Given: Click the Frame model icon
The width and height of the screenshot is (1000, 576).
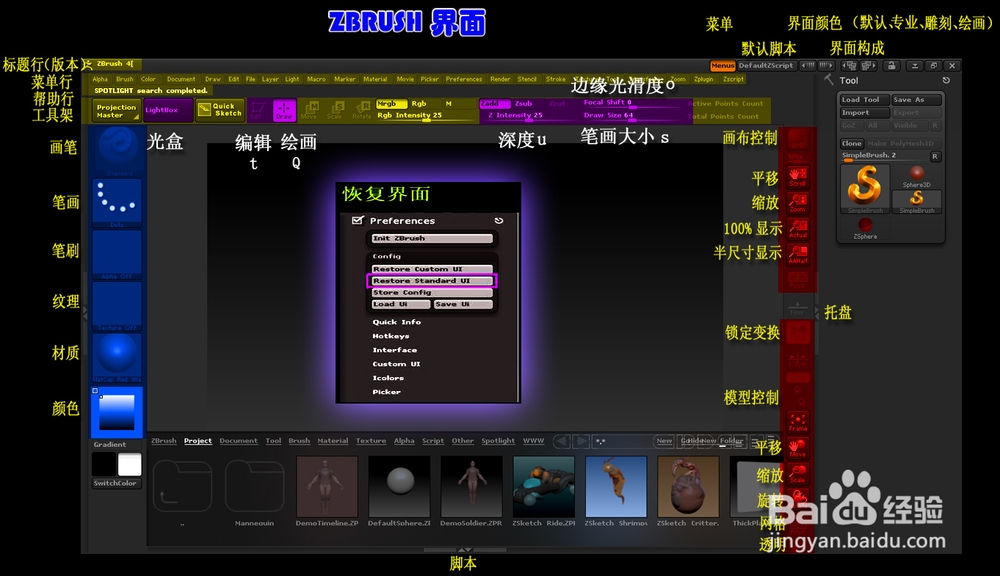Looking at the screenshot, I should click(798, 422).
